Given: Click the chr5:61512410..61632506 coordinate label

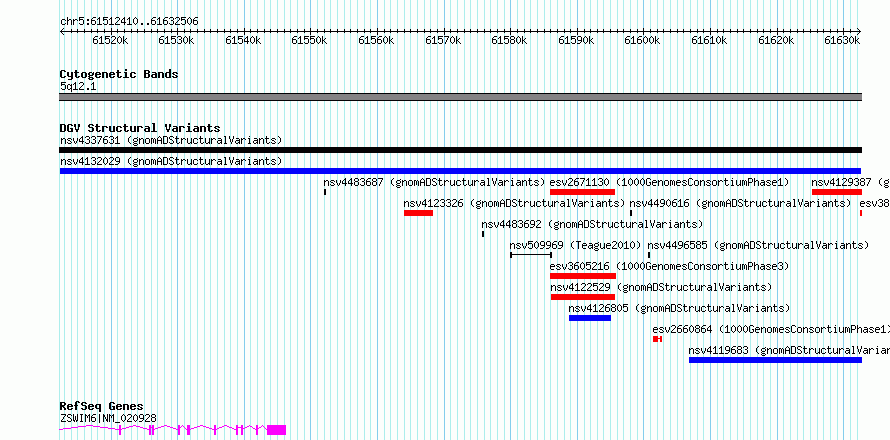Looking at the screenshot, I should (129, 22).
